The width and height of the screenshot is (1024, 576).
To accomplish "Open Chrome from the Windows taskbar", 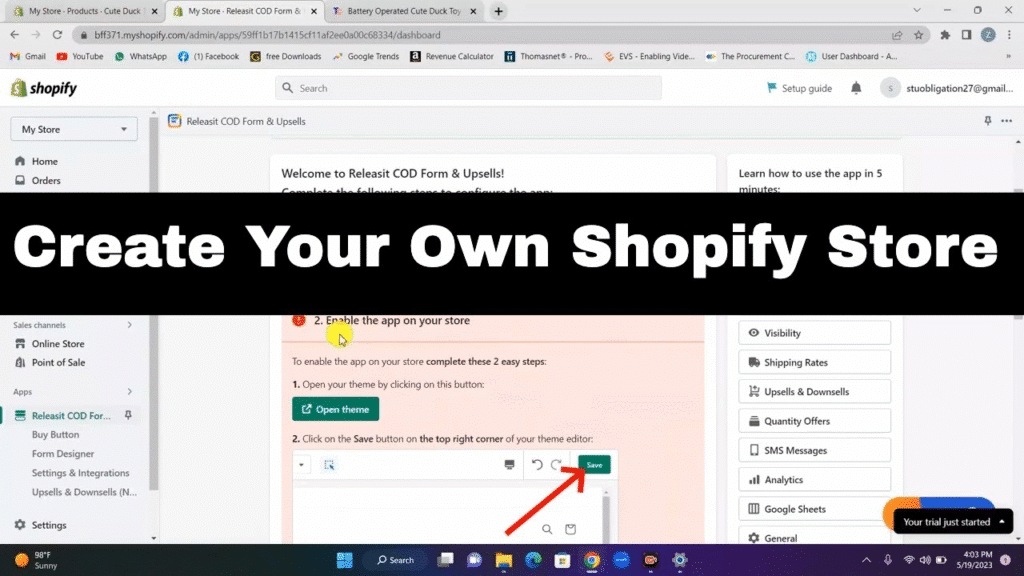I will (x=591, y=560).
